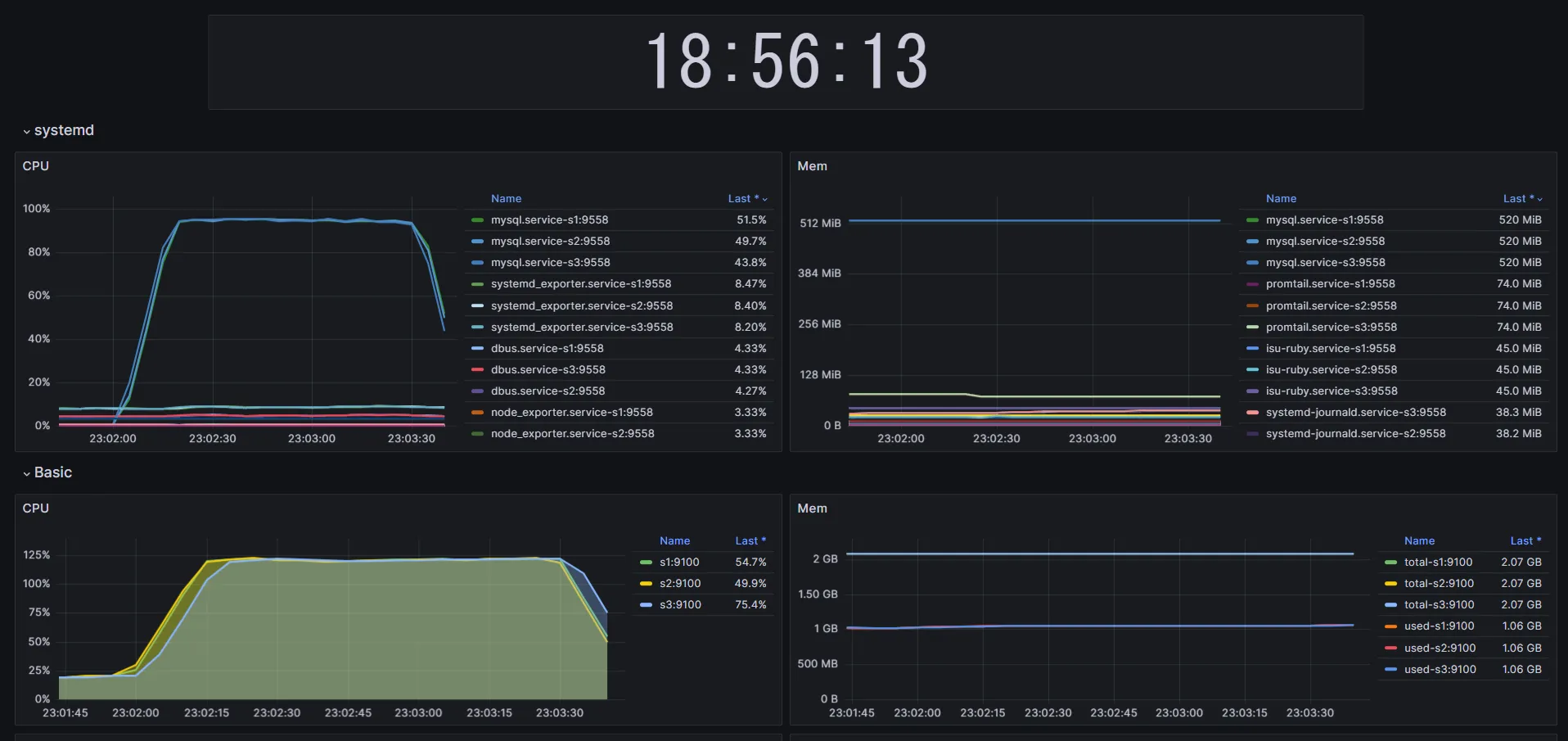The width and height of the screenshot is (1568, 741).
Task: Toggle used-s1:9100 series visibility
Action: coord(1439,626)
